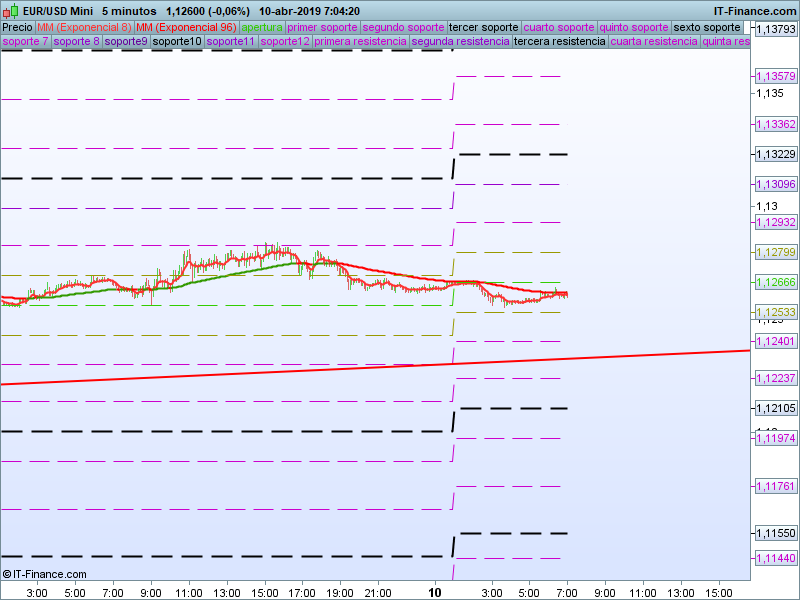Click the 1,13793 top price tag

pyautogui.click(x=775, y=30)
